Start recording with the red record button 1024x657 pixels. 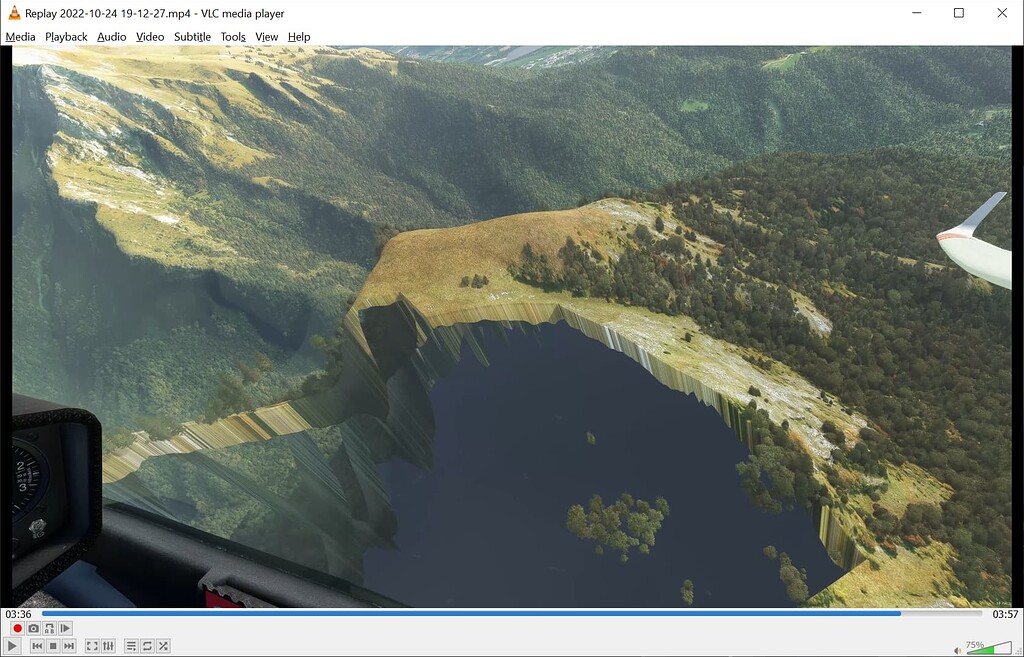[x=17, y=629]
